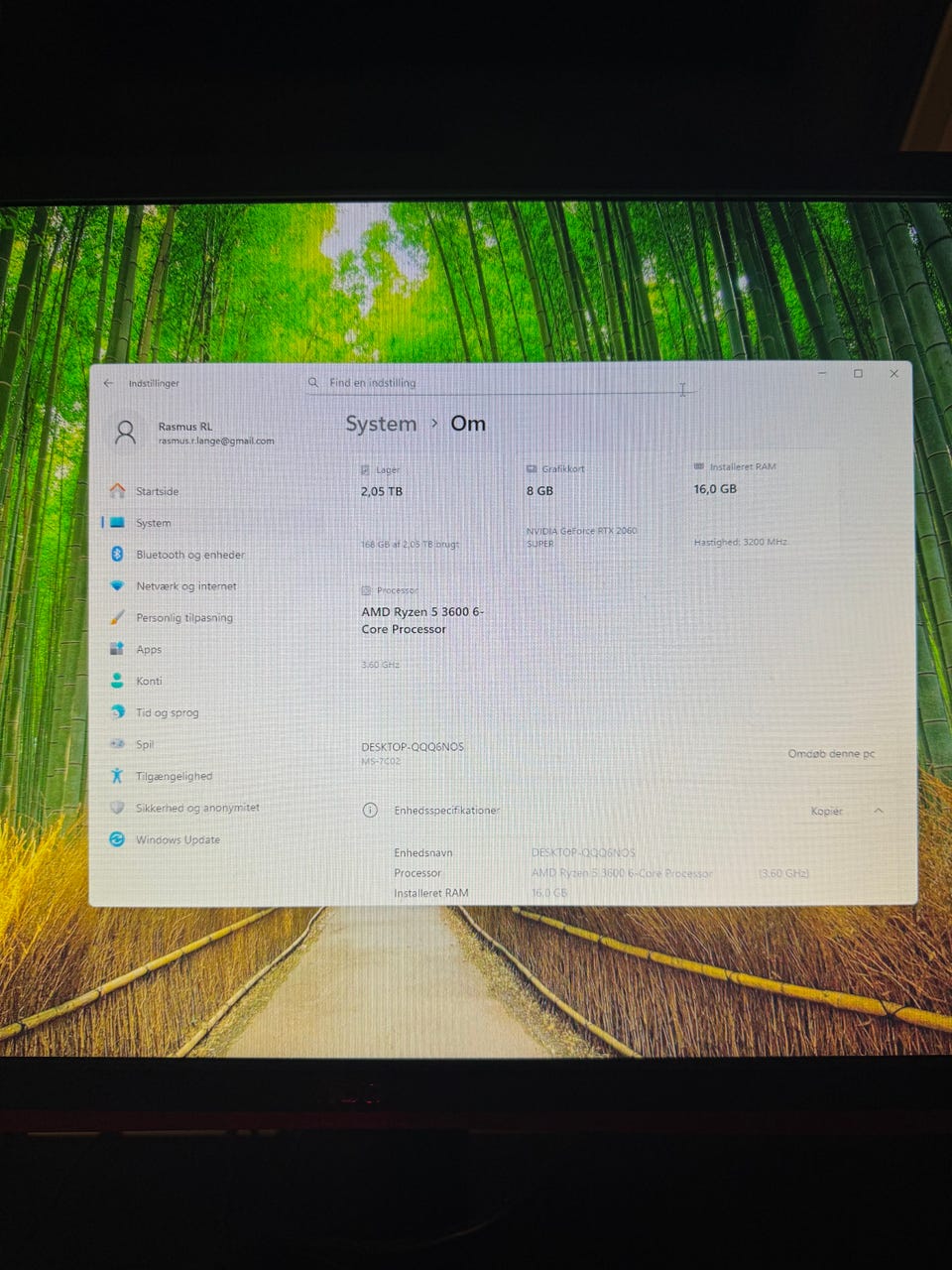Click the AMD Ryzen 5 3600 6-Core Processor card text
Image resolution: width=952 pixels, height=1270 pixels.
click(x=422, y=620)
